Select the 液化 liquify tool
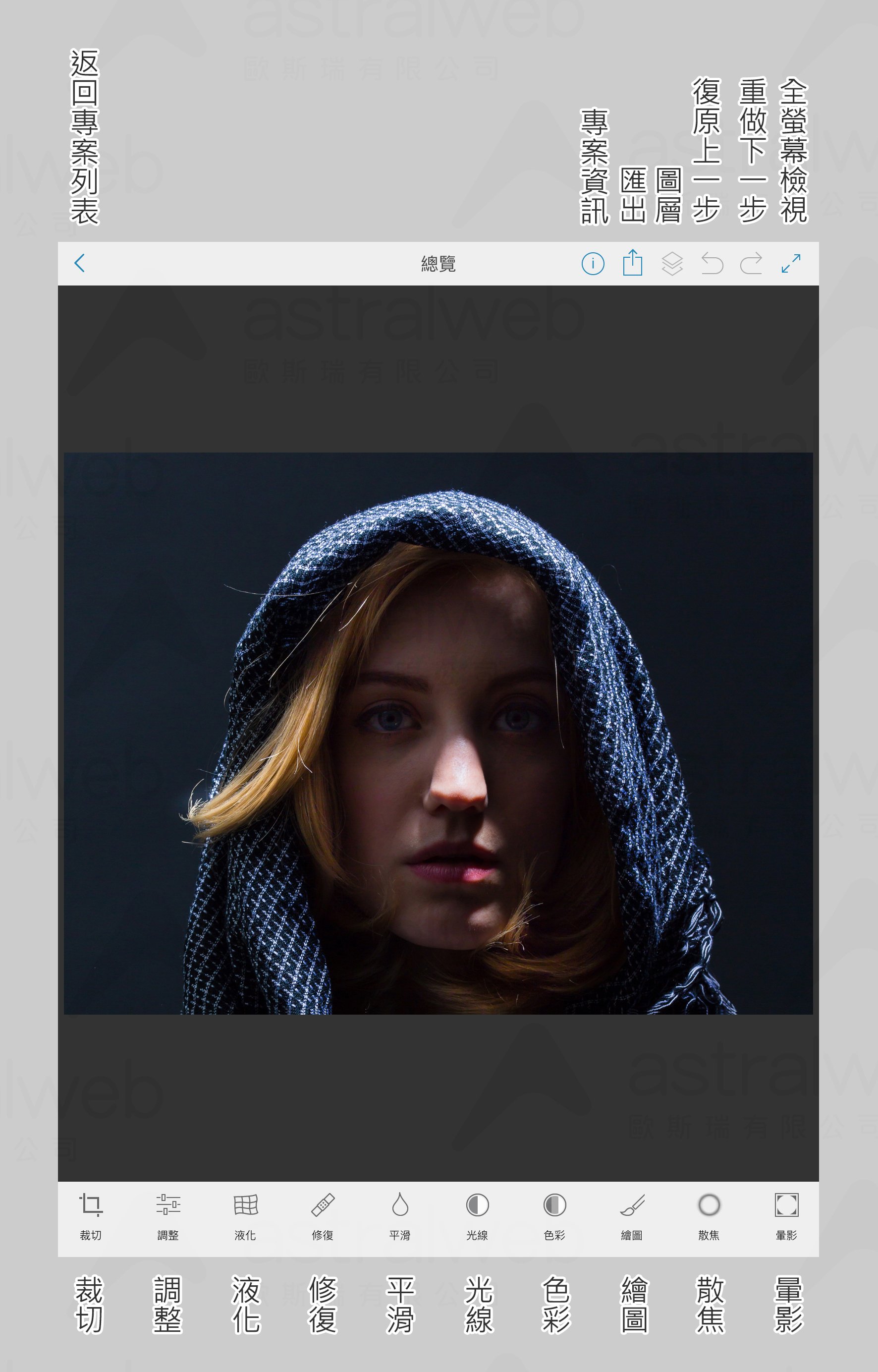 click(246, 1217)
